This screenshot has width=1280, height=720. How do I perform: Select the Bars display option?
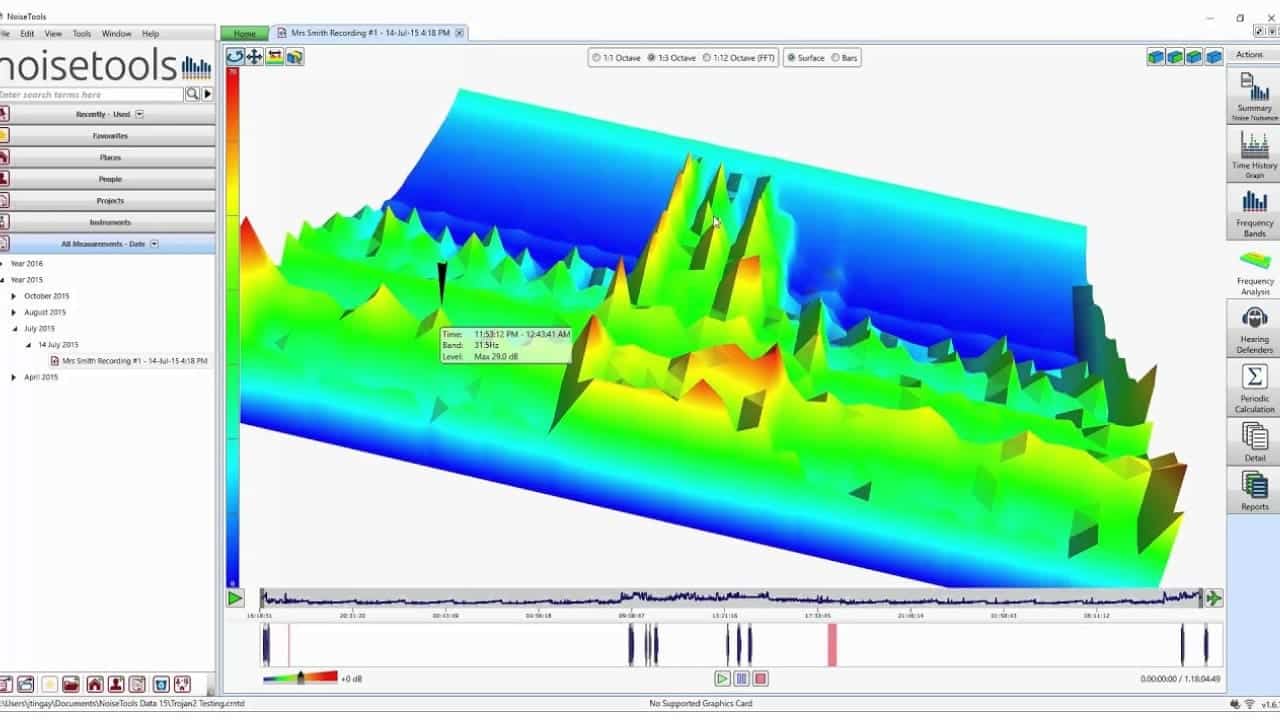tap(845, 58)
